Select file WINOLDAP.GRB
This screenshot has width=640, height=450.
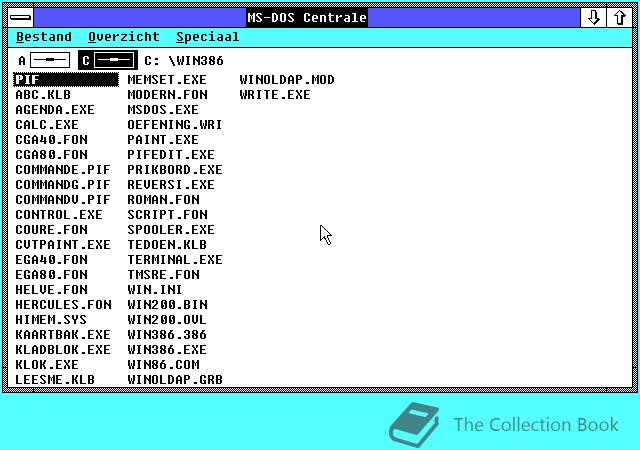(x=175, y=380)
